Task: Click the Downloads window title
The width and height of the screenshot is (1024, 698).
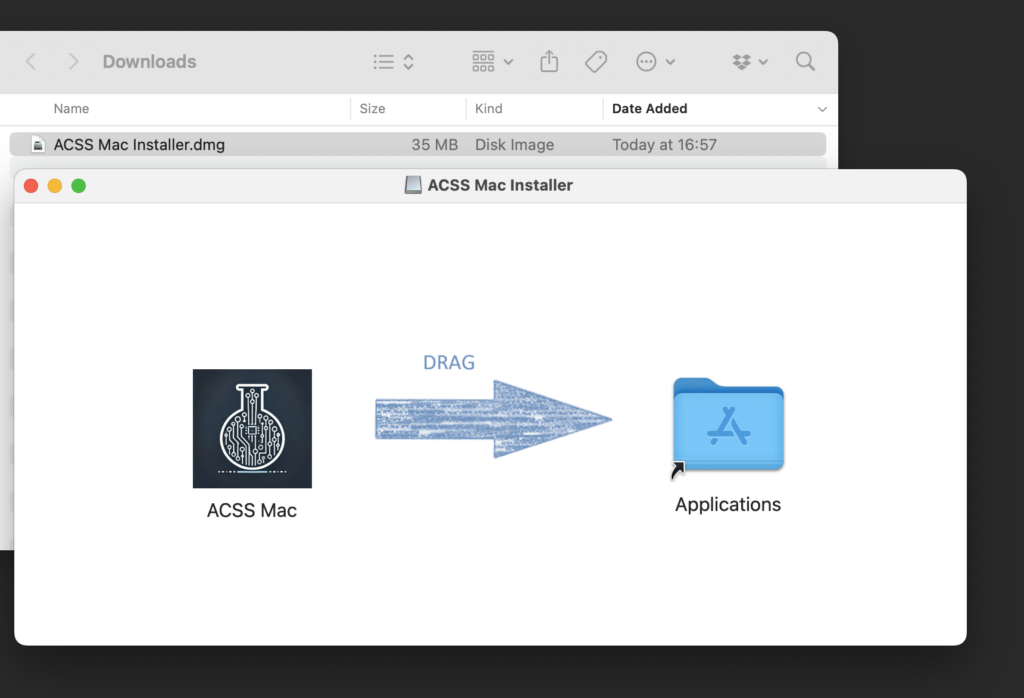Action: pos(150,61)
